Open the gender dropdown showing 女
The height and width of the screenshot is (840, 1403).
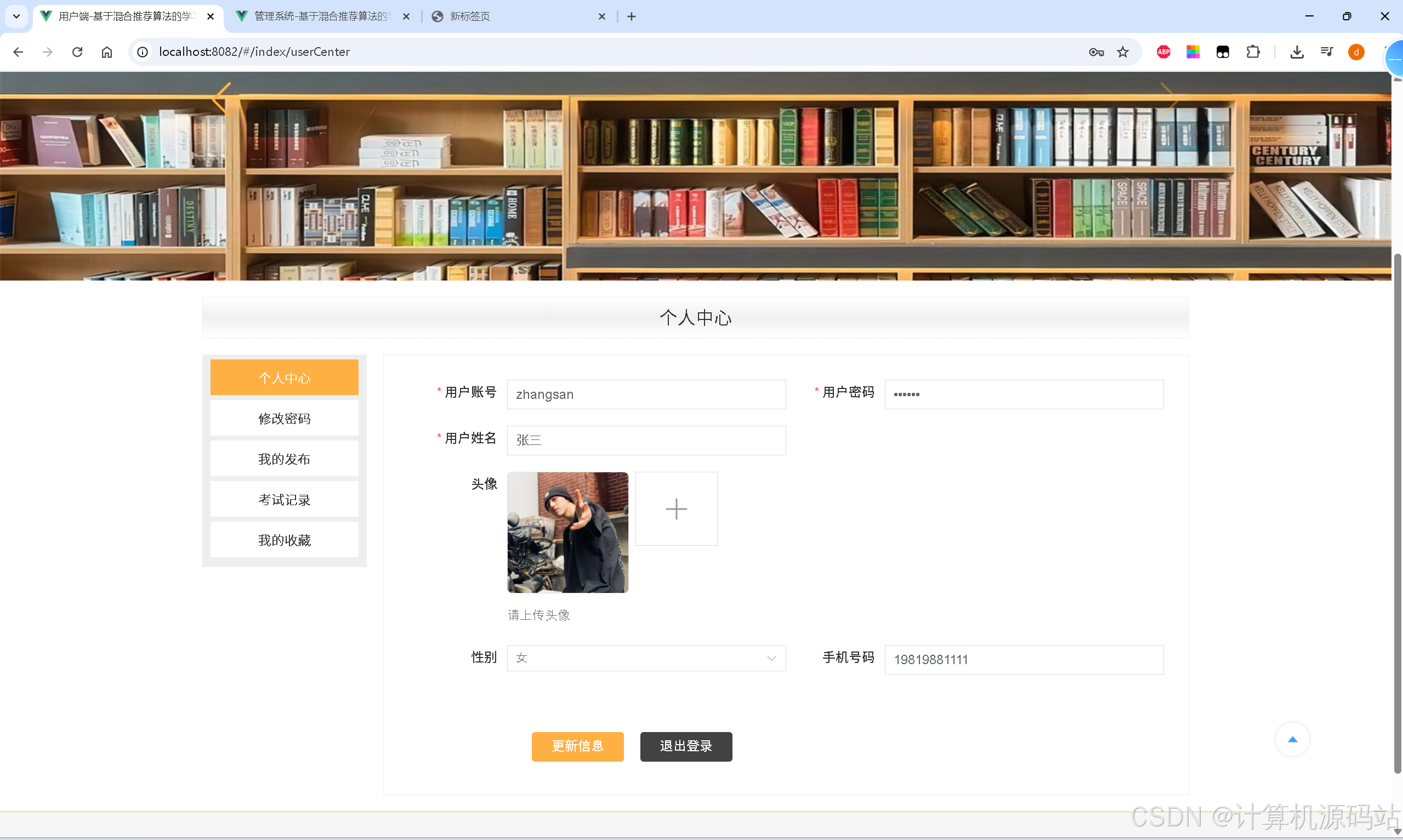(645, 658)
